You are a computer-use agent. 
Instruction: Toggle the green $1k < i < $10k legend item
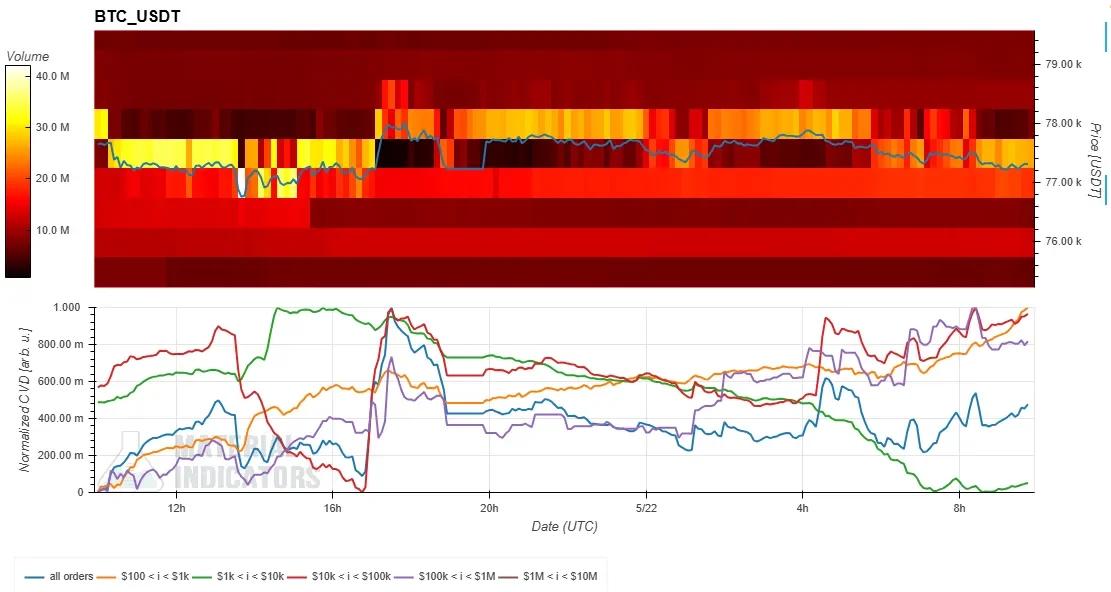(x=237, y=576)
